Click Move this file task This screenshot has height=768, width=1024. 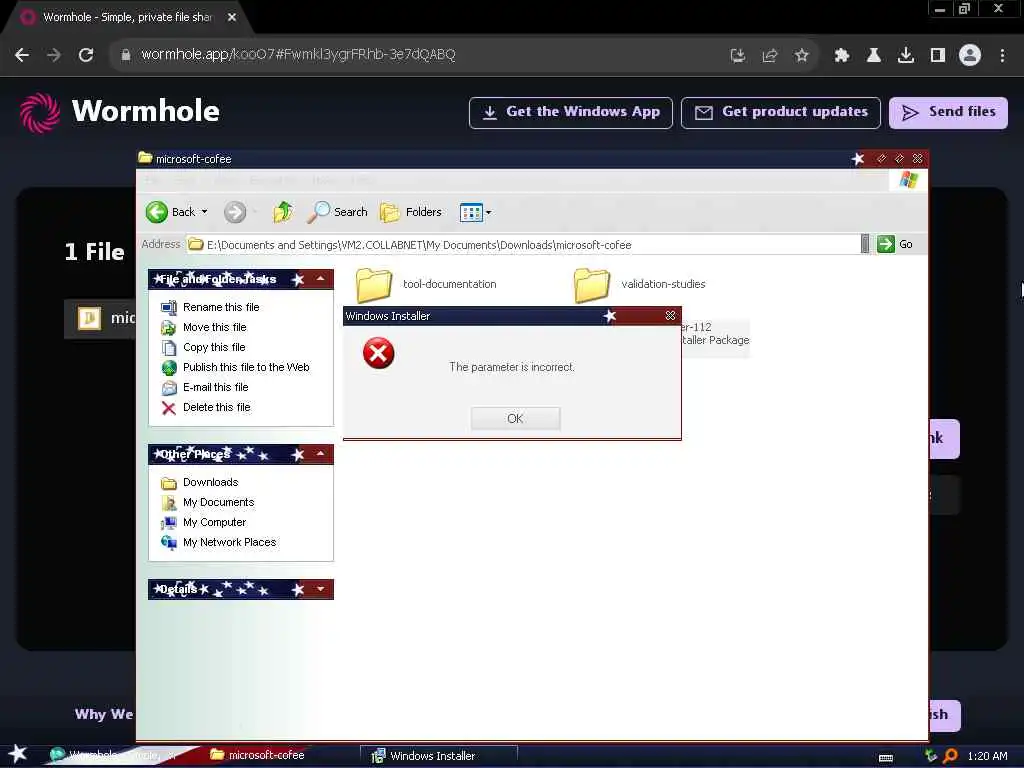click(x=204, y=327)
